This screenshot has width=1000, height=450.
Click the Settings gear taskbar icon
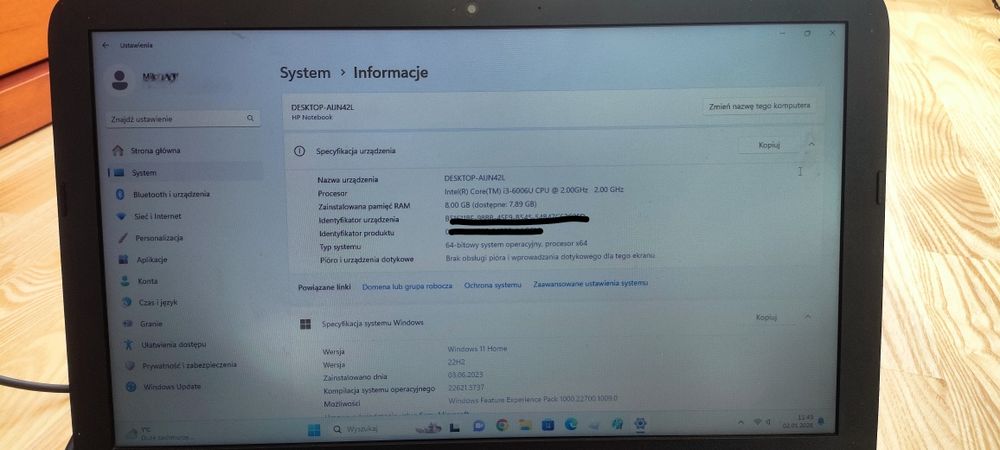point(640,423)
